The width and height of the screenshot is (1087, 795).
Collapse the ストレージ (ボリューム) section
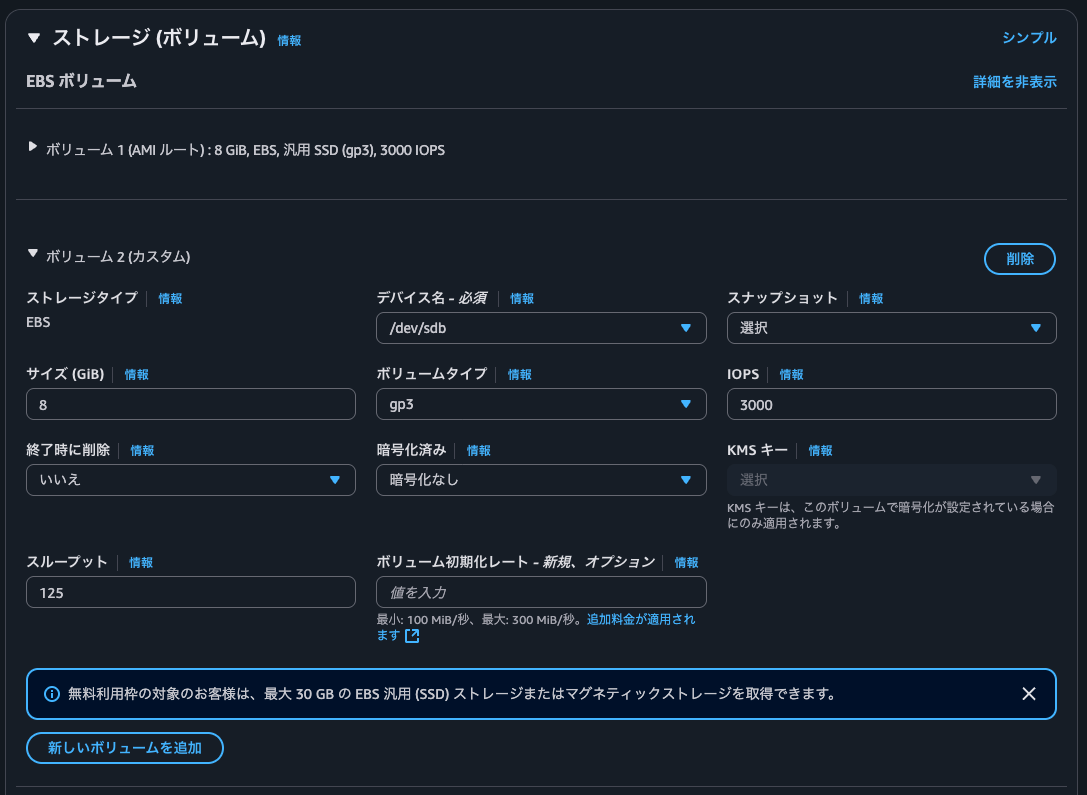click(33, 39)
